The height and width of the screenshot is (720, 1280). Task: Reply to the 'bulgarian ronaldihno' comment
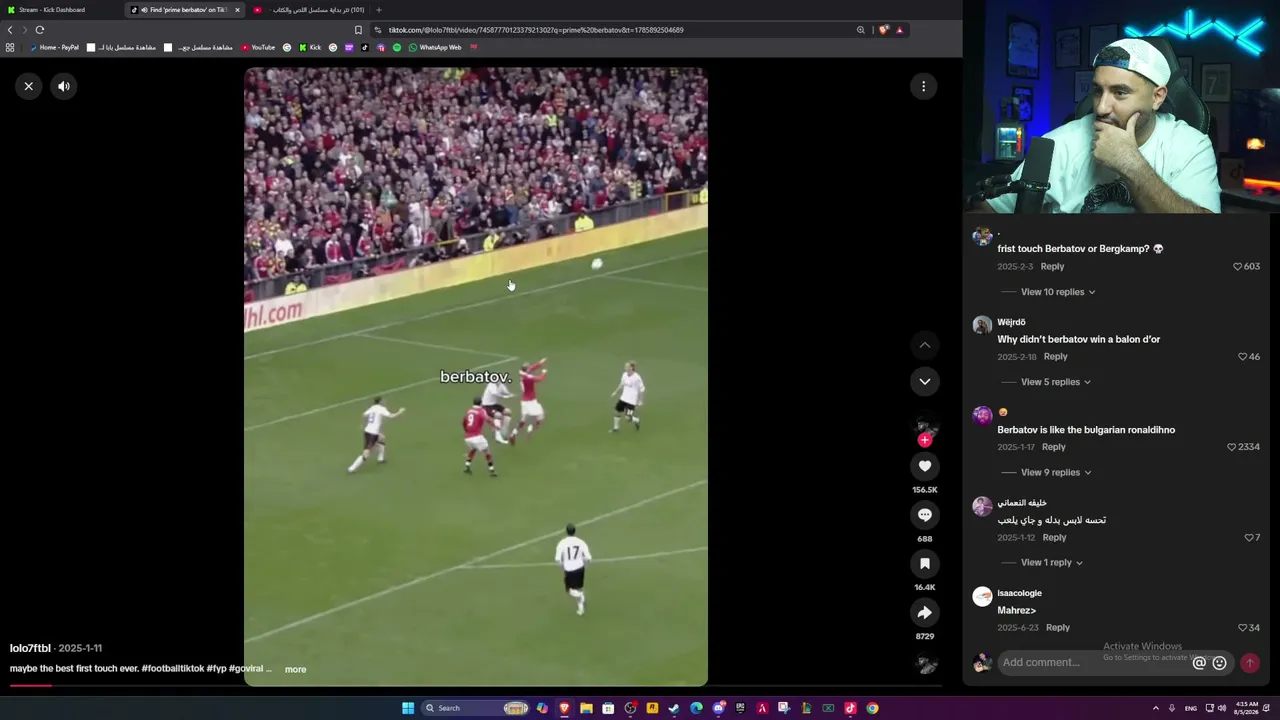point(1053,447)
